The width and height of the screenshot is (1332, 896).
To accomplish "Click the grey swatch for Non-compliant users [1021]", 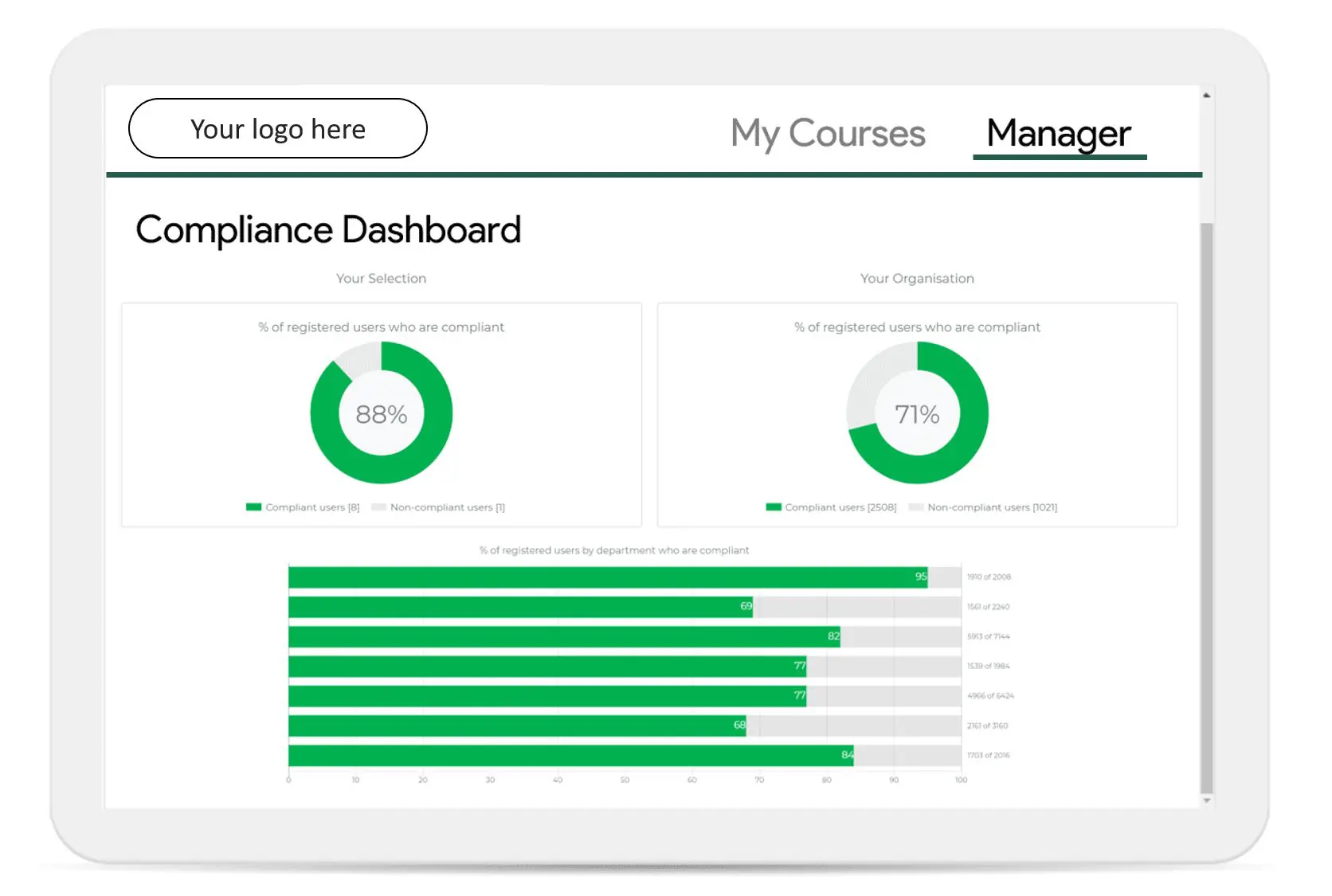I will (916, 507).
